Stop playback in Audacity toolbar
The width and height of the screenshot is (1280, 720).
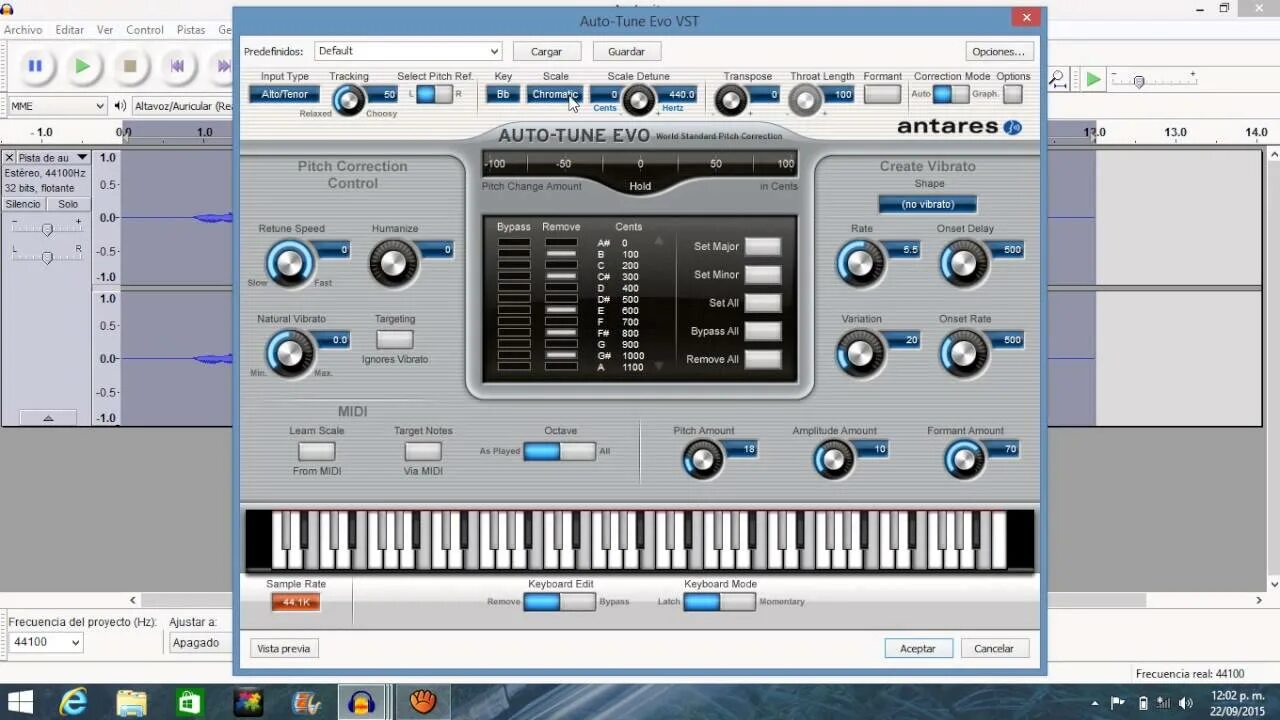130,66
